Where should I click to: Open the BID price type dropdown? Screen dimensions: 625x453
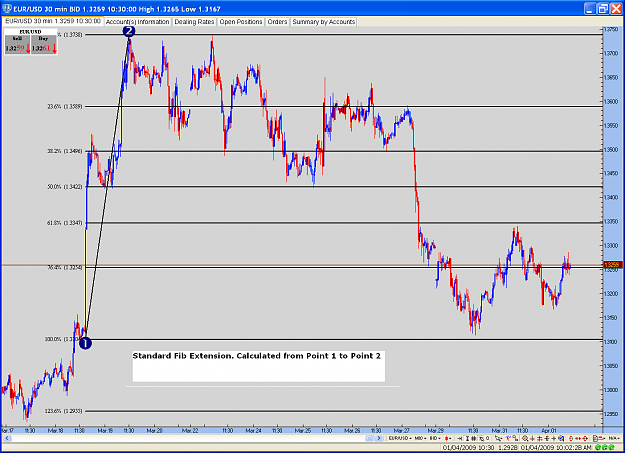435,438
